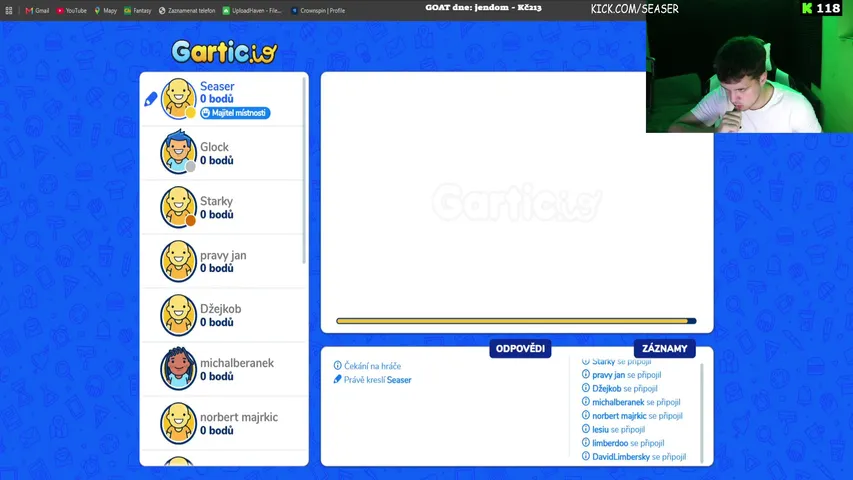Click player name michalberanek in the list

coord(237,363)
